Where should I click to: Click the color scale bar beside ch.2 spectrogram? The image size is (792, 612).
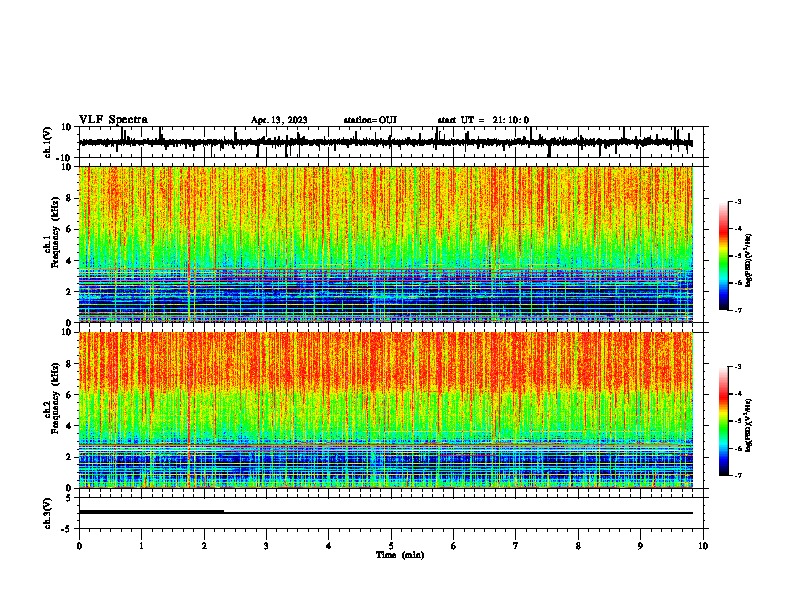point(724,421)
